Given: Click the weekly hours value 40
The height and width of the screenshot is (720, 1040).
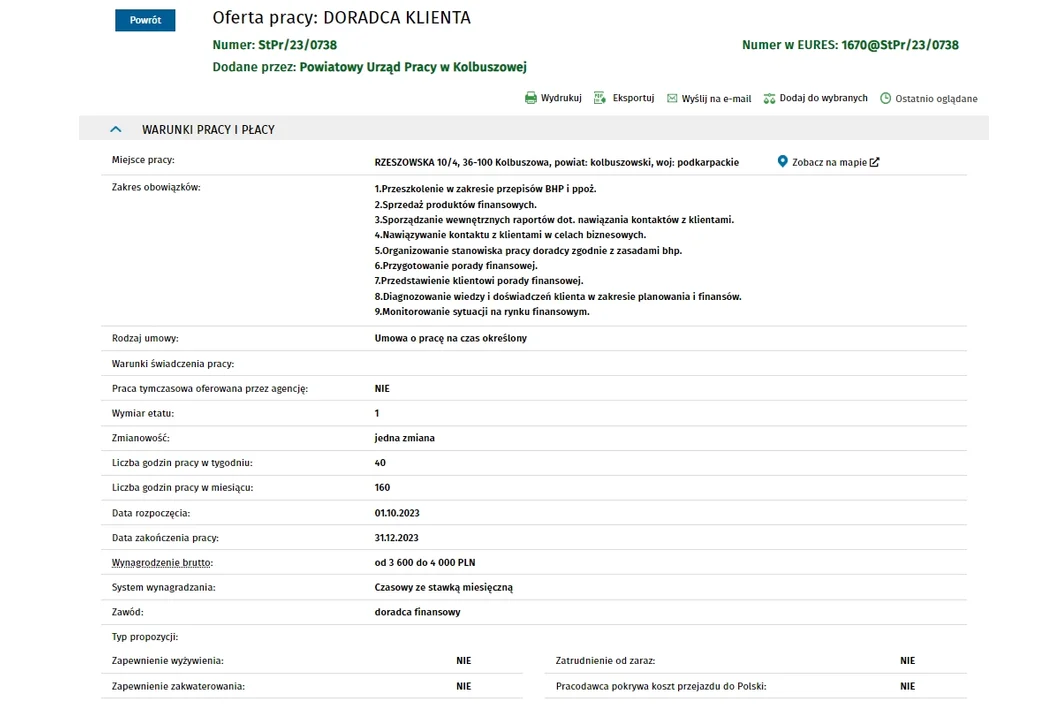Looking at the screenshot, I should coord(380,463).
